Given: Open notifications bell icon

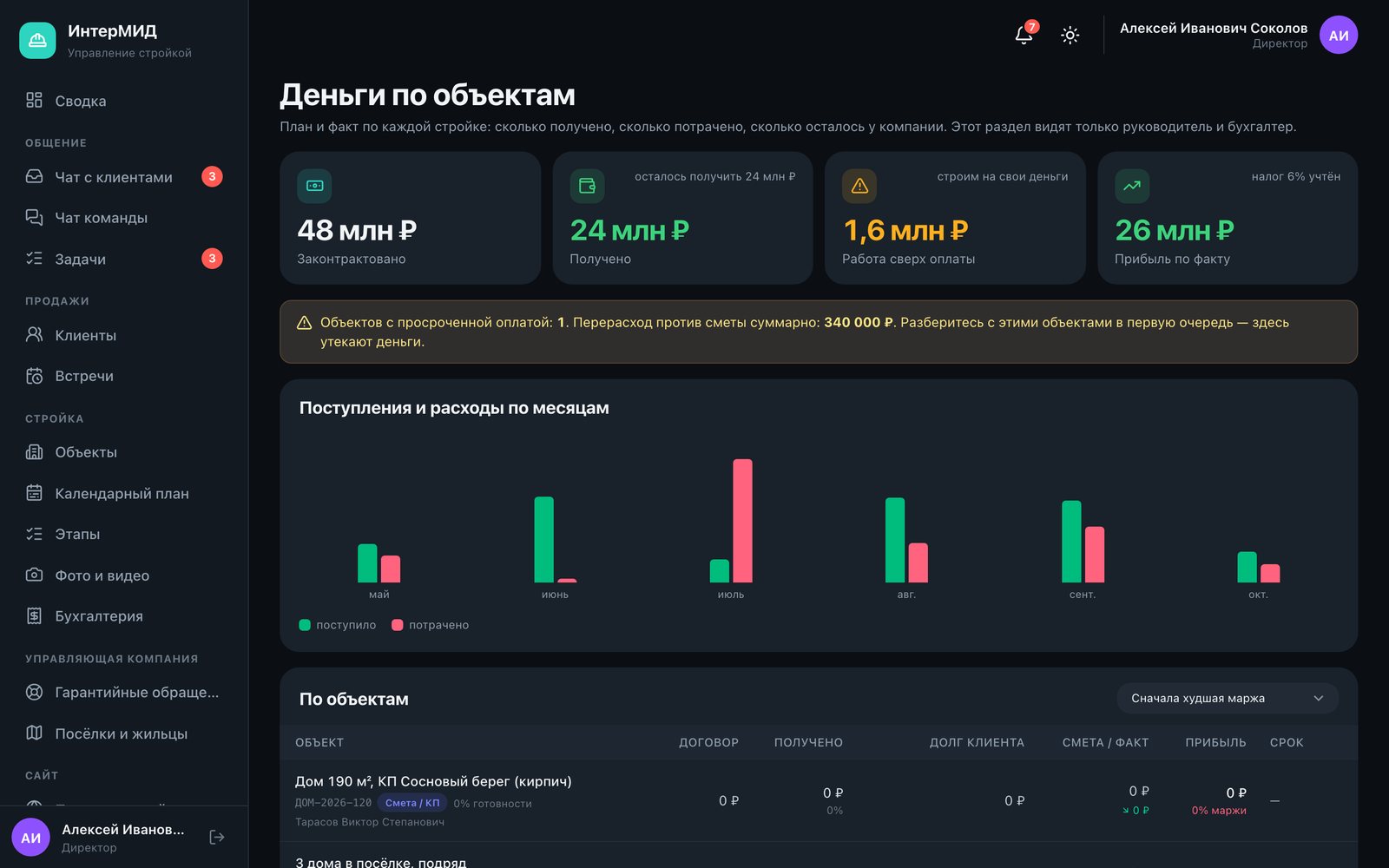Looking at the screenshot, I should click(1024, 35).
